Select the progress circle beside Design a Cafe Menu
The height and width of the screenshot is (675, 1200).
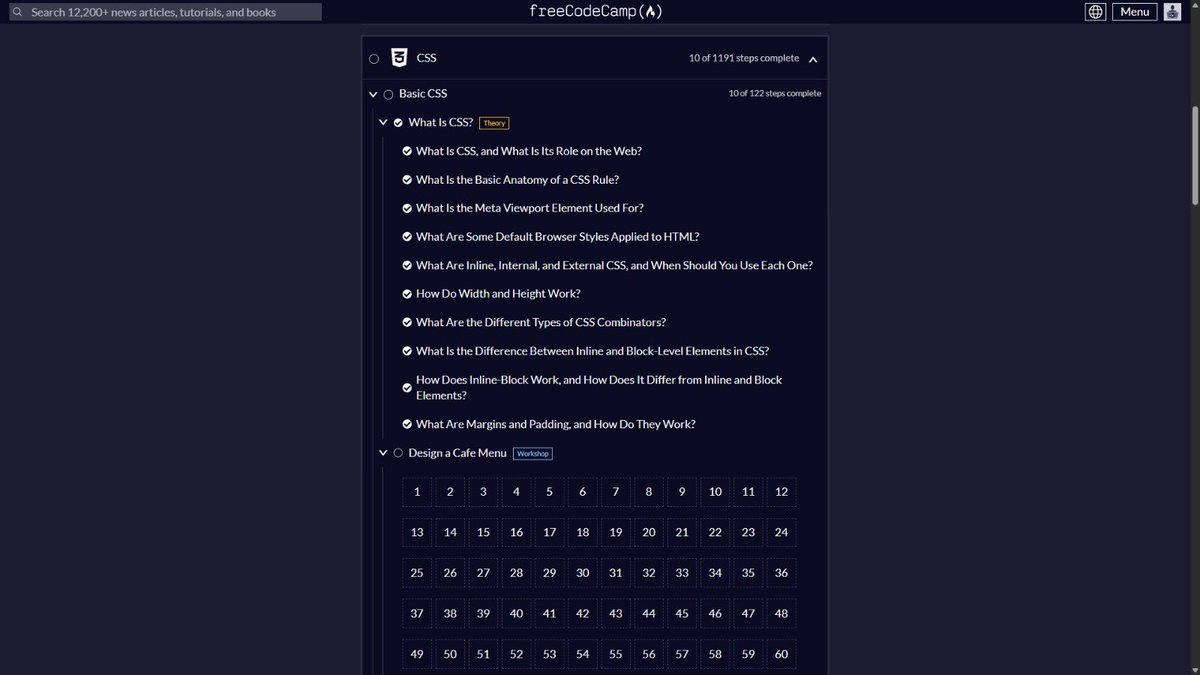coord(398,452)
